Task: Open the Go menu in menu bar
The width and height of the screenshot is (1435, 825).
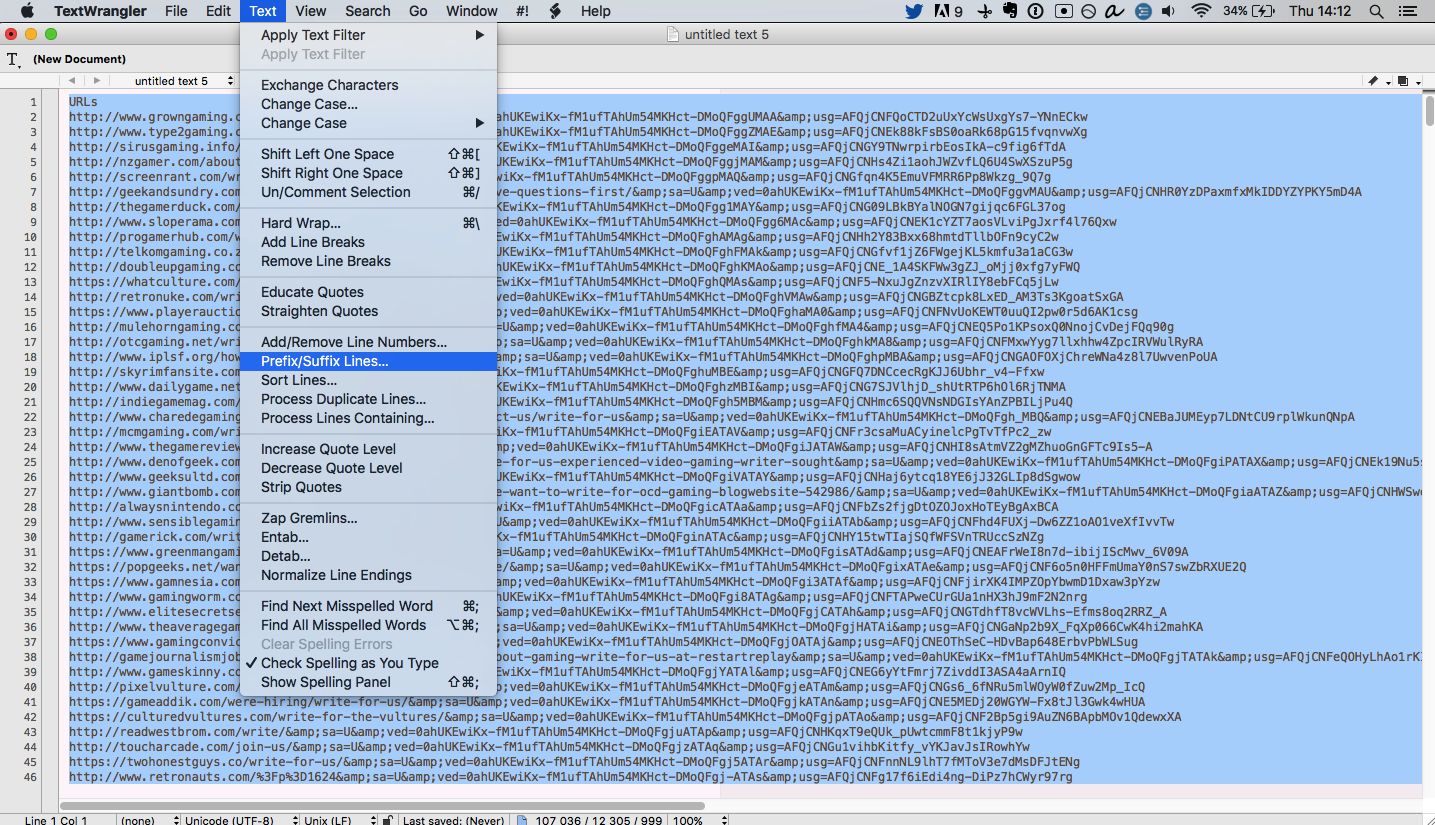Action: 418,11
